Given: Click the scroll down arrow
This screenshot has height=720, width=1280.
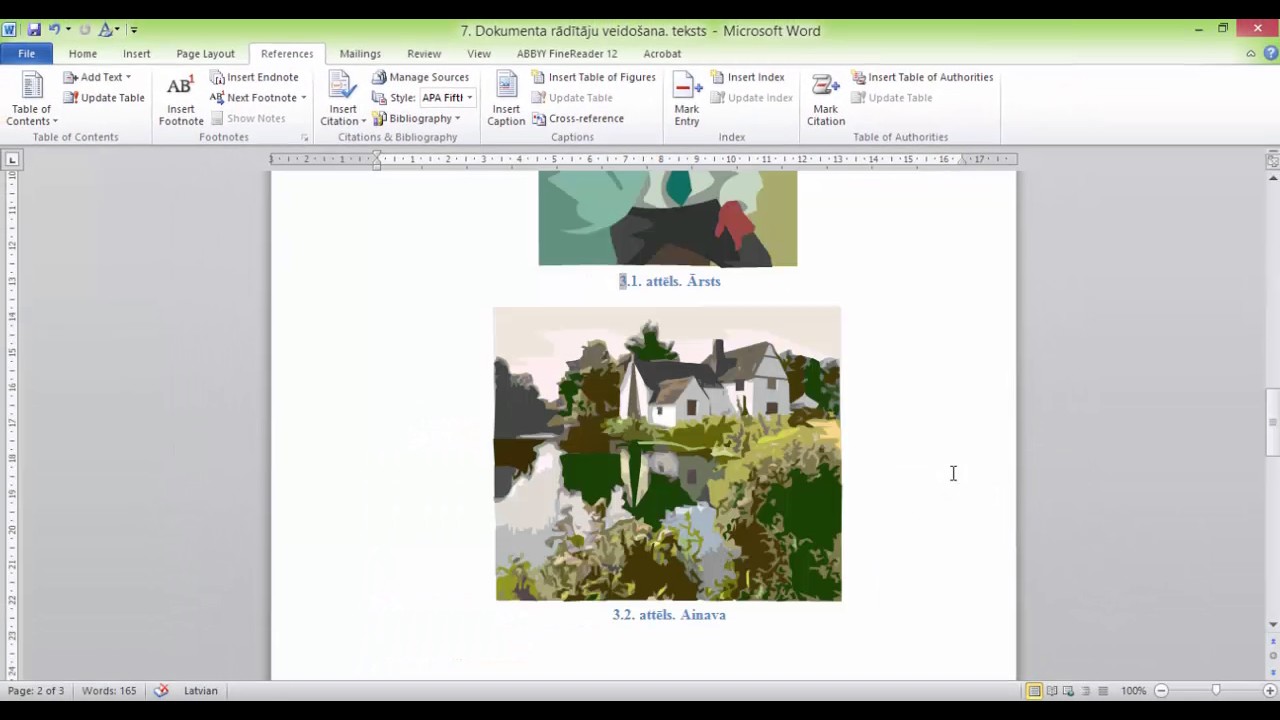Looking at the screenshot, I should (1273, 625).
